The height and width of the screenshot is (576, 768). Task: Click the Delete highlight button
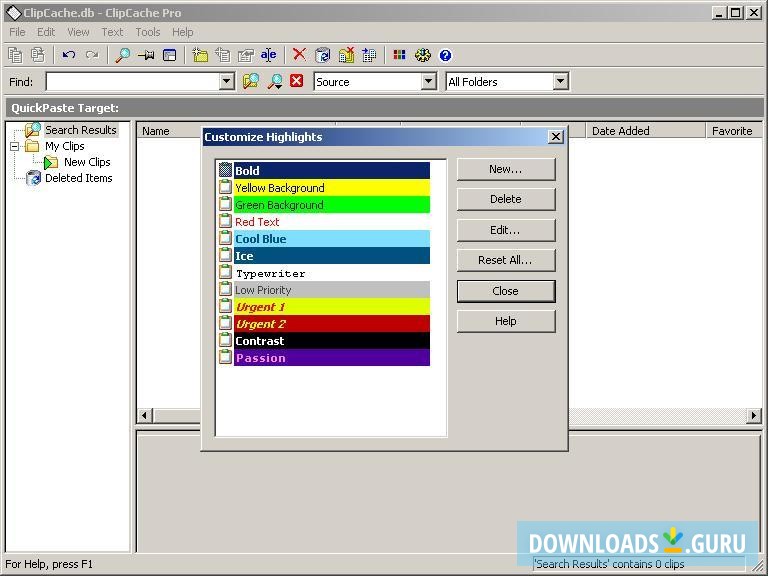[506, 199]
